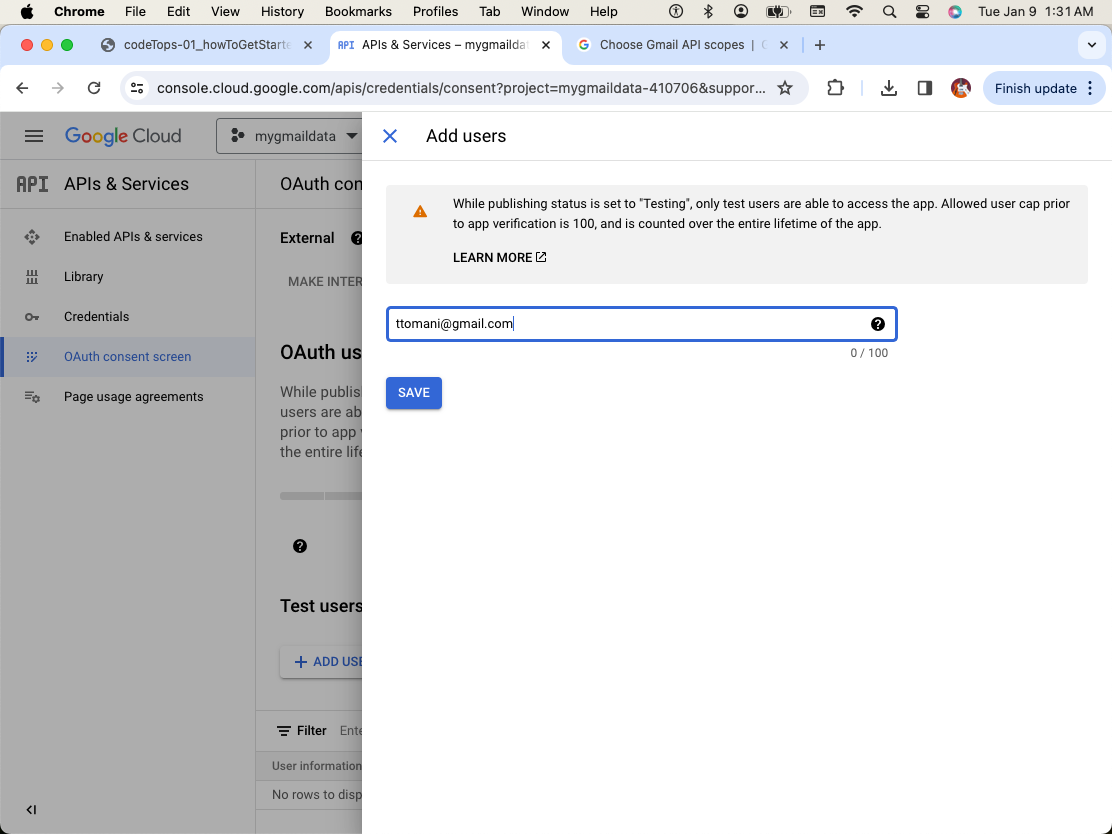Open Chrome downloads
1112x834 pixels.
coord(889,88)
